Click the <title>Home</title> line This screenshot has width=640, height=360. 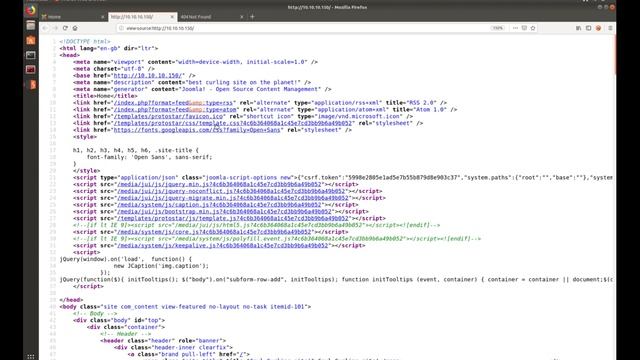pyautogui.click(x=105, y=96)
